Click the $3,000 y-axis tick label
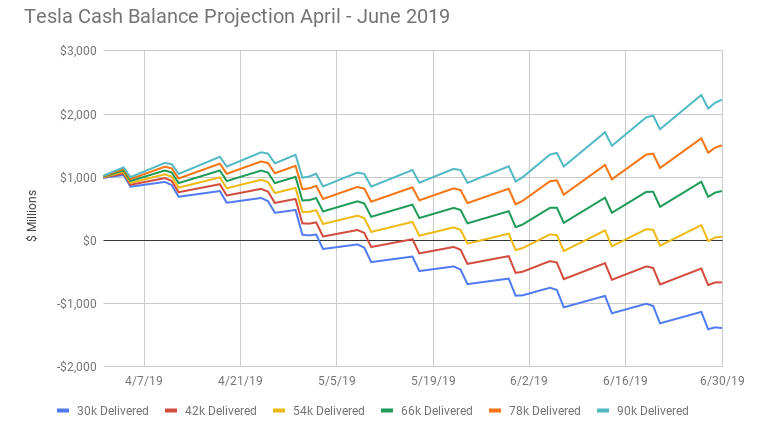The height and width of the screenshot is (429, 783). (77, 51)
